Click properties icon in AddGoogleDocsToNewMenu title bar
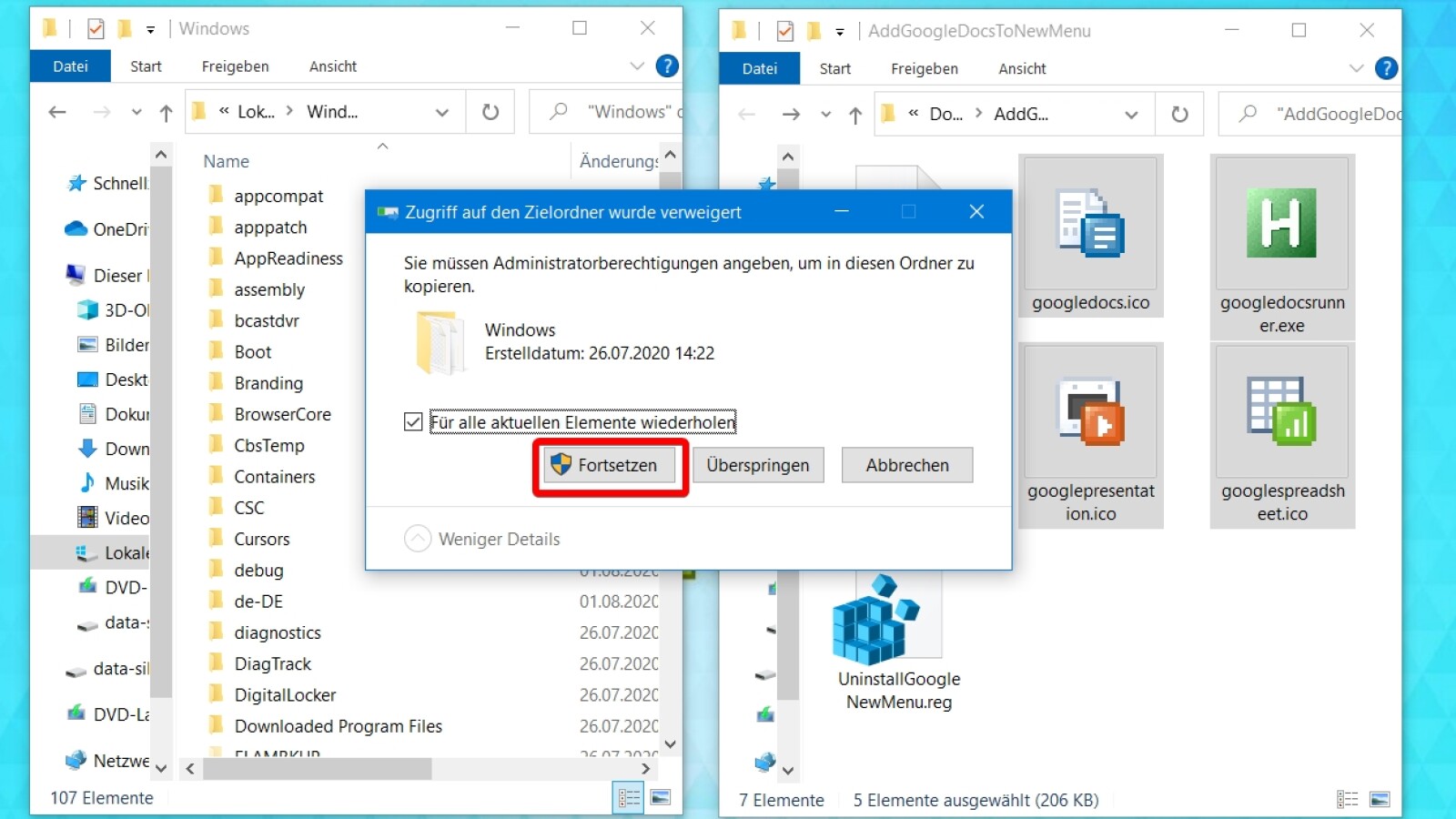Screen dimensions: 1456x819 tap(784, 31)
